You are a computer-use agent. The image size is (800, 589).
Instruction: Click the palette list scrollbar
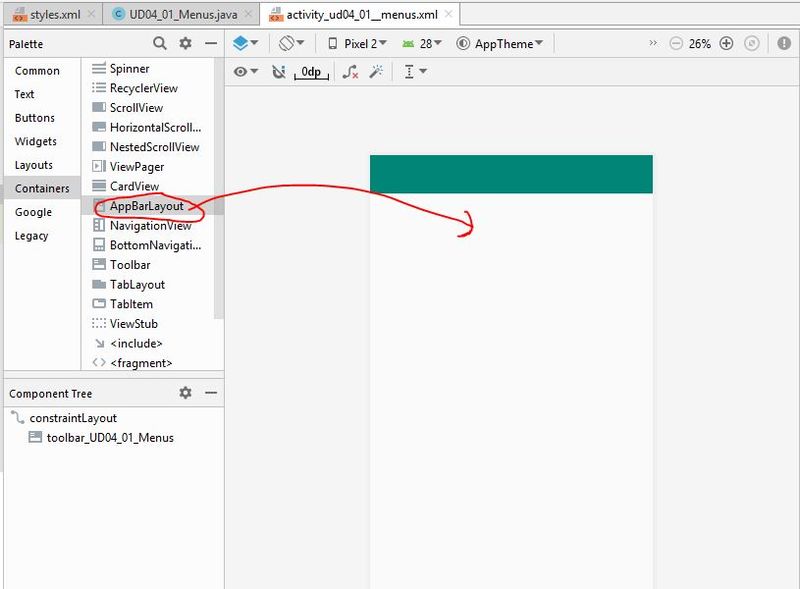219,188
